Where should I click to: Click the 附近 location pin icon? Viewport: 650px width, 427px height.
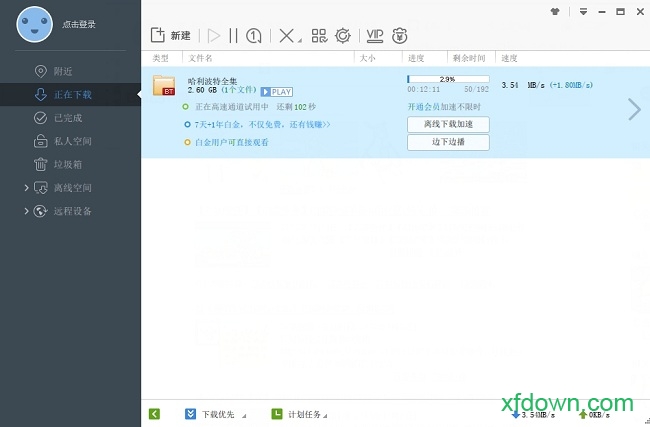[40, 71]
